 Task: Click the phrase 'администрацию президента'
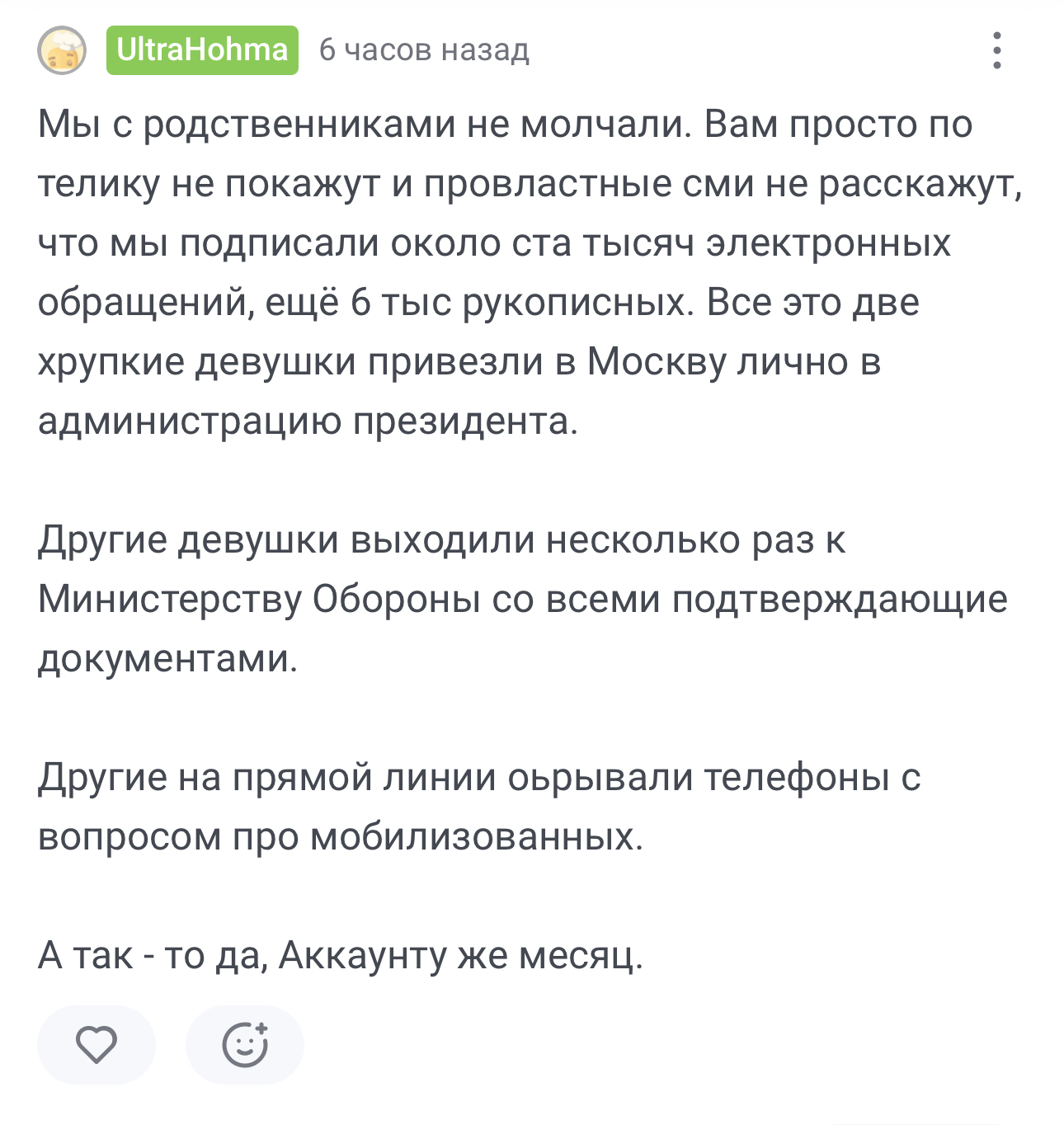pyautogui.click(x=308, y=421)
